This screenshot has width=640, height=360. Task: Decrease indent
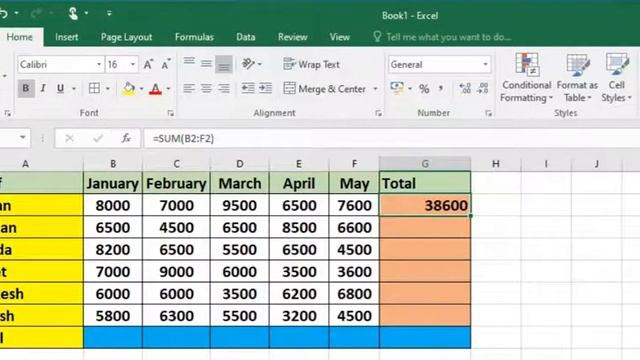(248, 88)
